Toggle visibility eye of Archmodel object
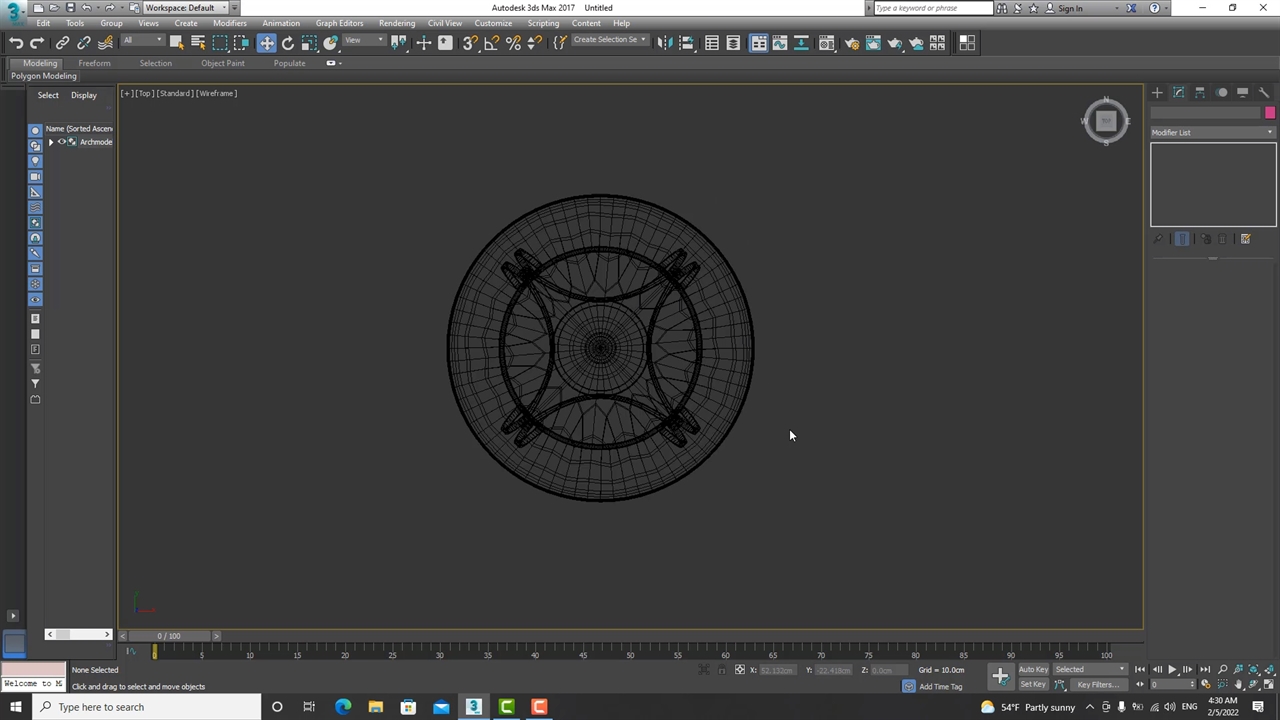Image resolution: width=1280 pixels, height=720 pixels. pos(62,142)
